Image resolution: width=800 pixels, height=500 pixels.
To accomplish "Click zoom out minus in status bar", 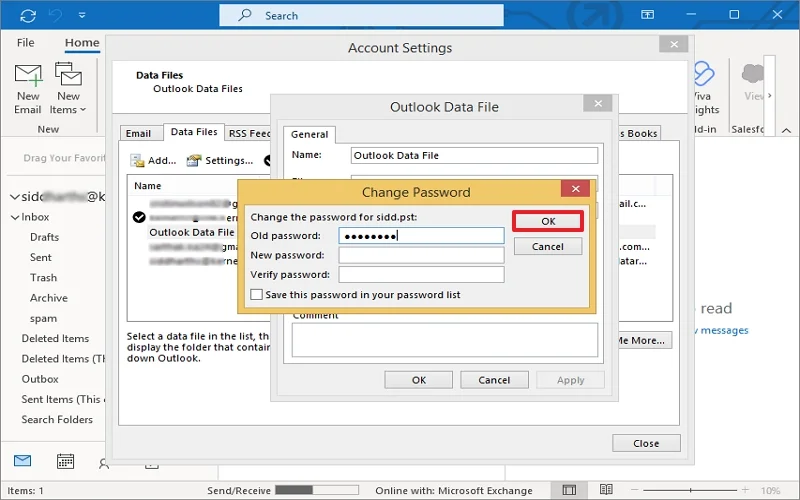I will point(635,490).
